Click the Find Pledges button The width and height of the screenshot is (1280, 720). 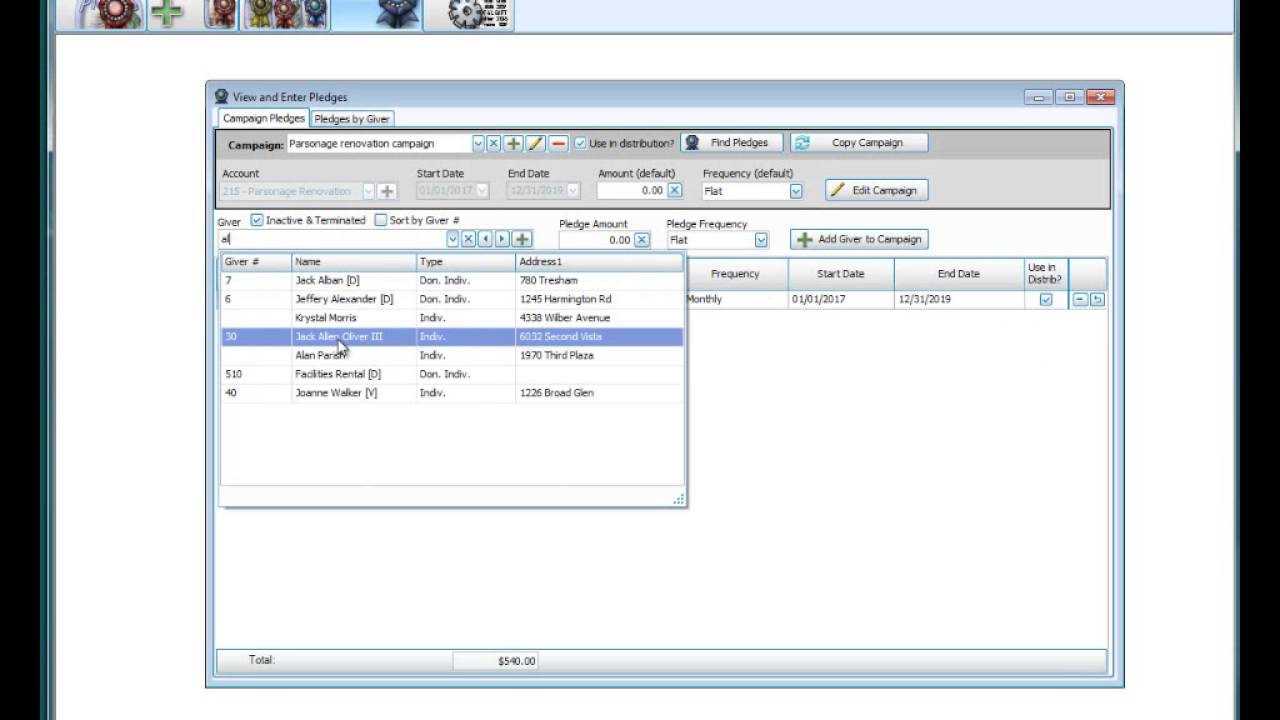tap(731, 143)
